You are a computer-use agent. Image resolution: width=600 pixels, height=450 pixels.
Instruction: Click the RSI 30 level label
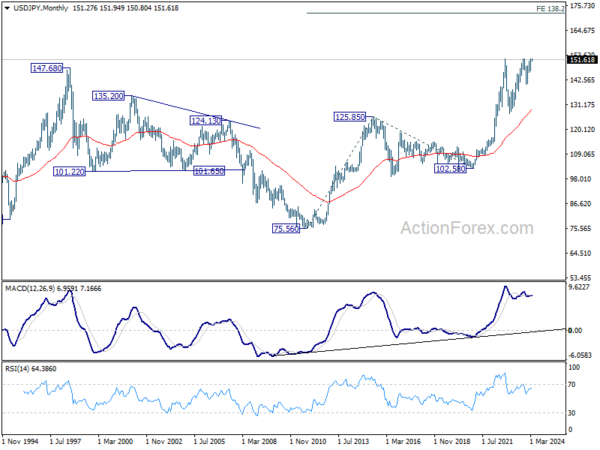click(x=572, y=413)
